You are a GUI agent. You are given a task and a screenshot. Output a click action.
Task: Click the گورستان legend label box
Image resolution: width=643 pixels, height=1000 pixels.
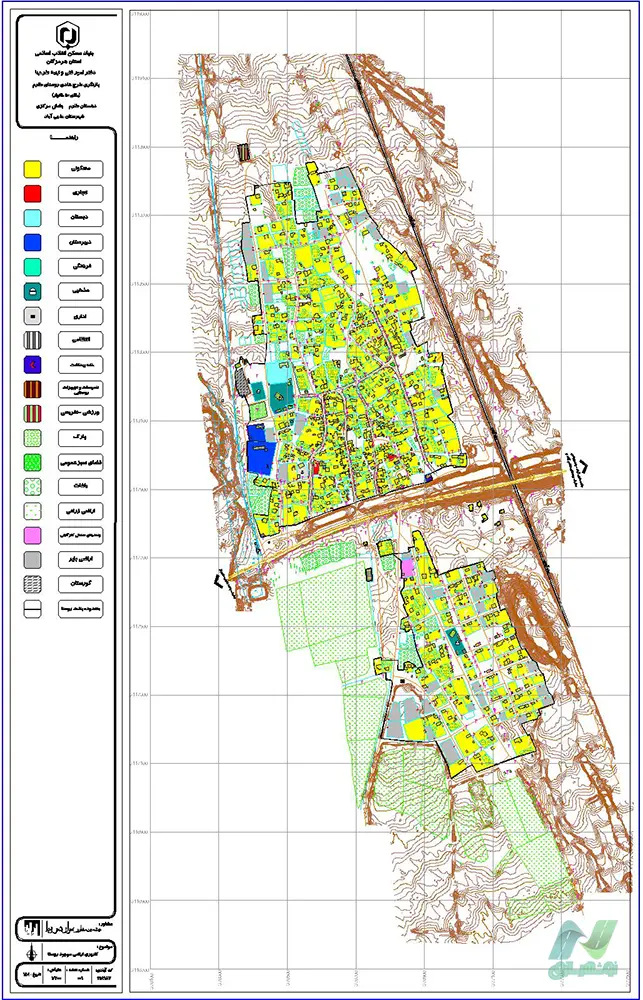pos(81,584)
